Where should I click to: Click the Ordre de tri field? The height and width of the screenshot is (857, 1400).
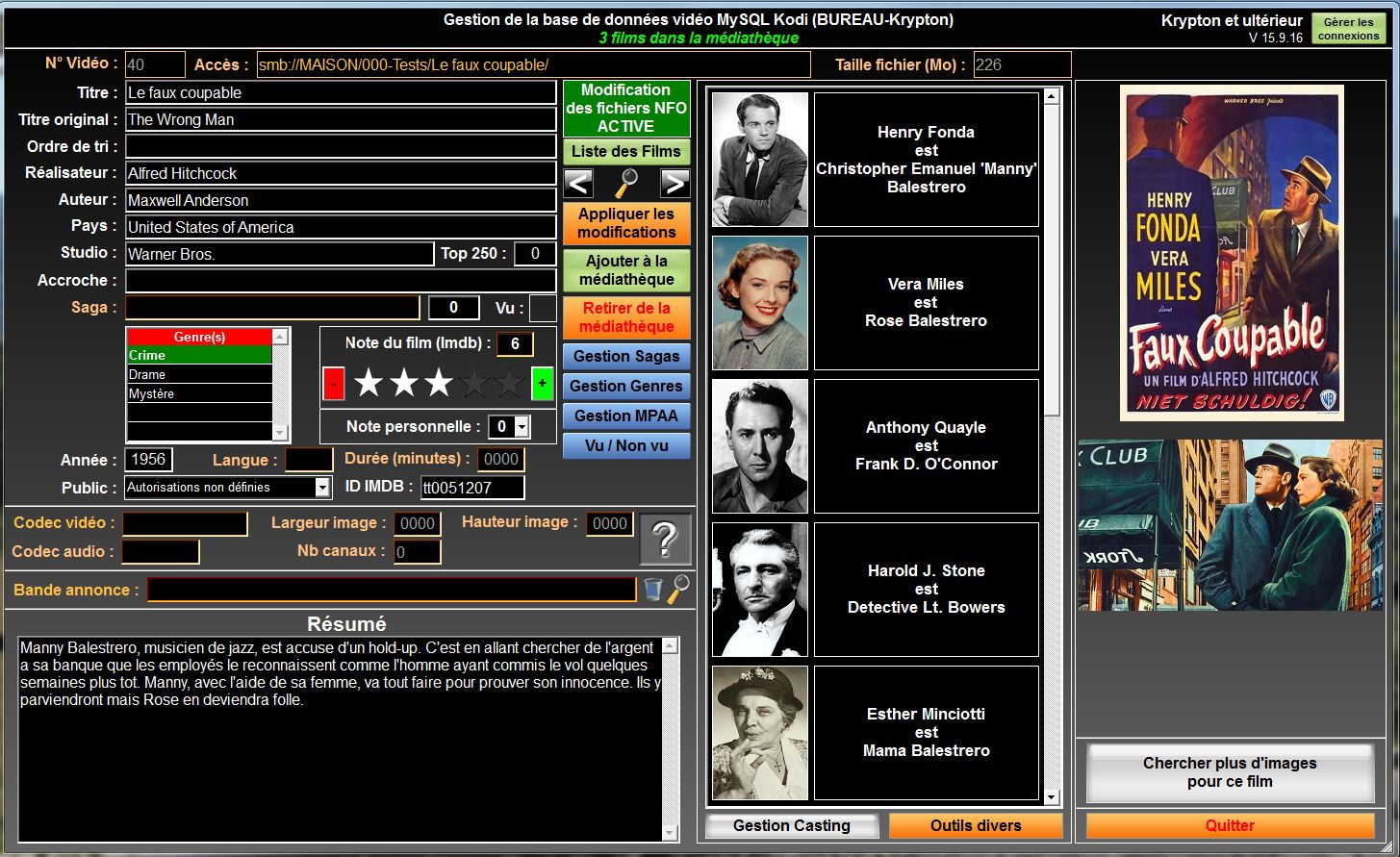click(341, 146)
